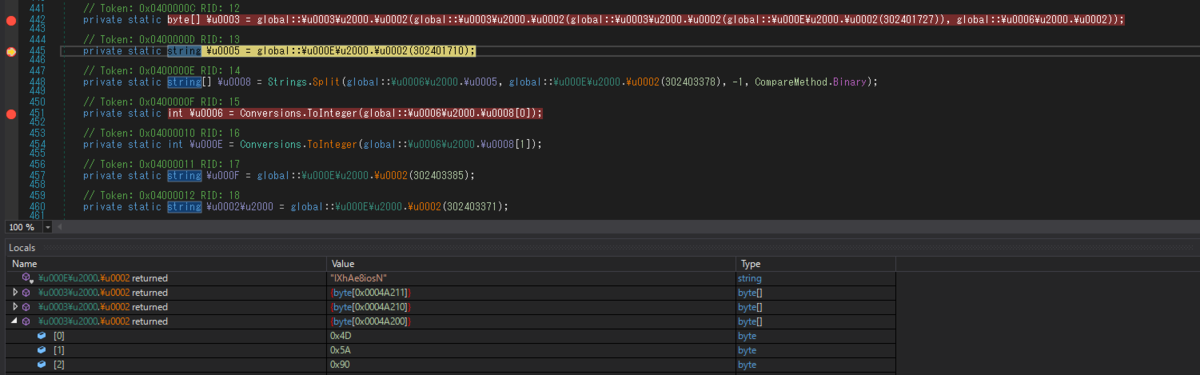The image size is (1200, 375).
Task: Click the [2] element name
Action: [58, 366]
